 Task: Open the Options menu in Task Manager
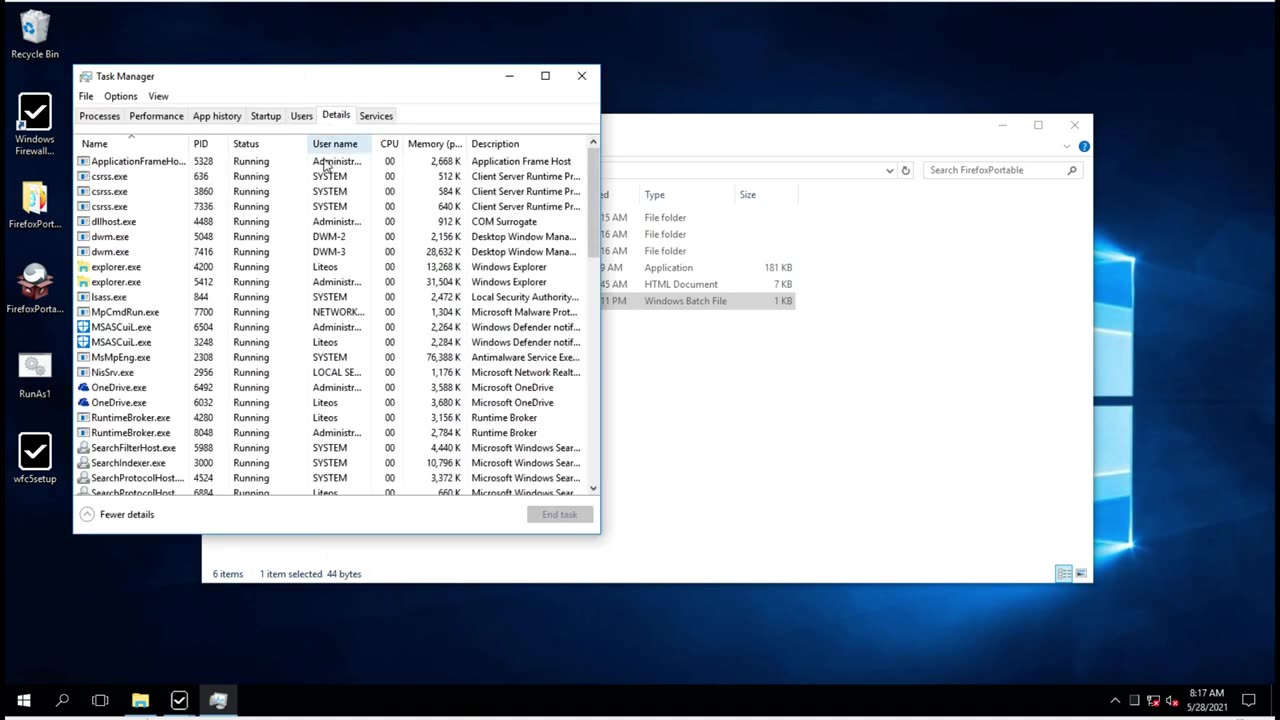coord(121,96)
